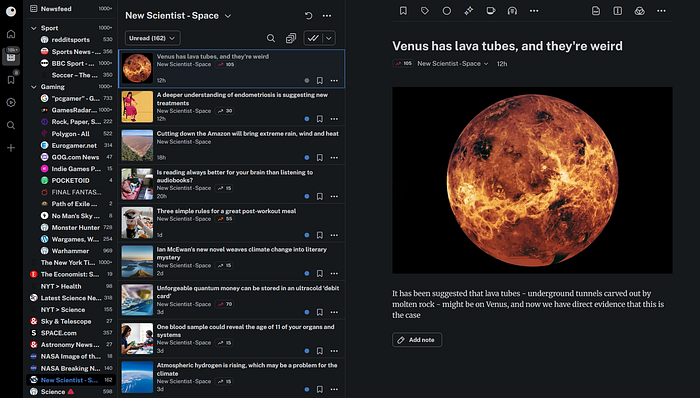Open global search from the left sidebar

tap(11, 125)
